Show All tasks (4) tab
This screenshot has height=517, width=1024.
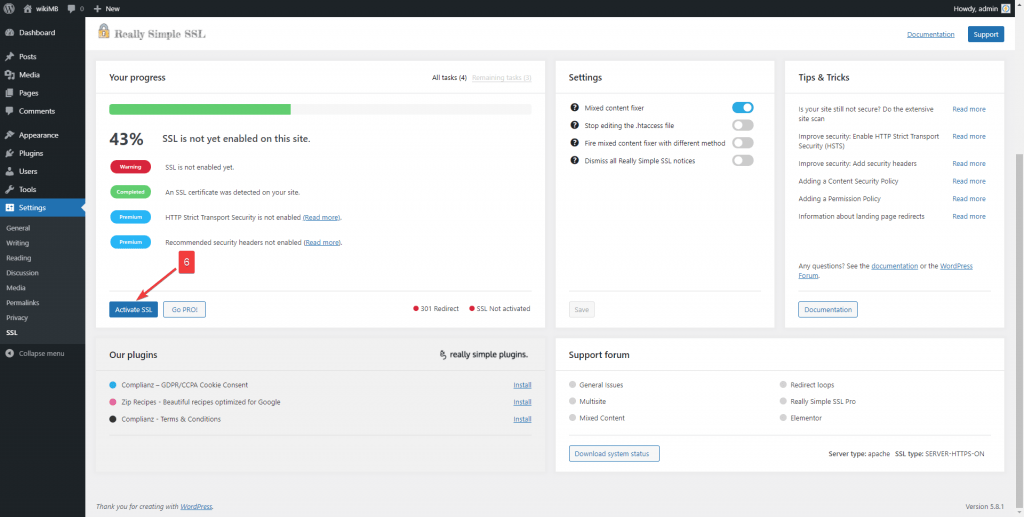(449, 78)
